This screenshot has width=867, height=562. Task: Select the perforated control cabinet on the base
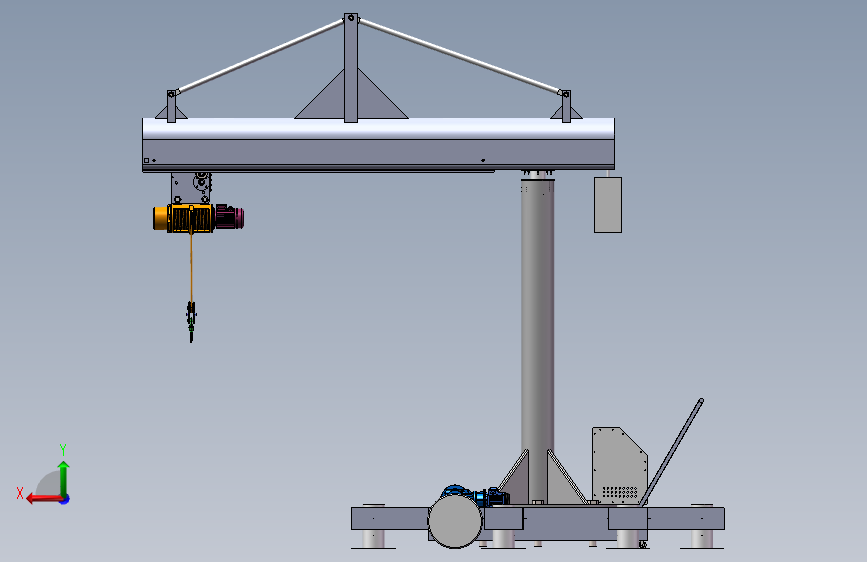coord(619,465)
